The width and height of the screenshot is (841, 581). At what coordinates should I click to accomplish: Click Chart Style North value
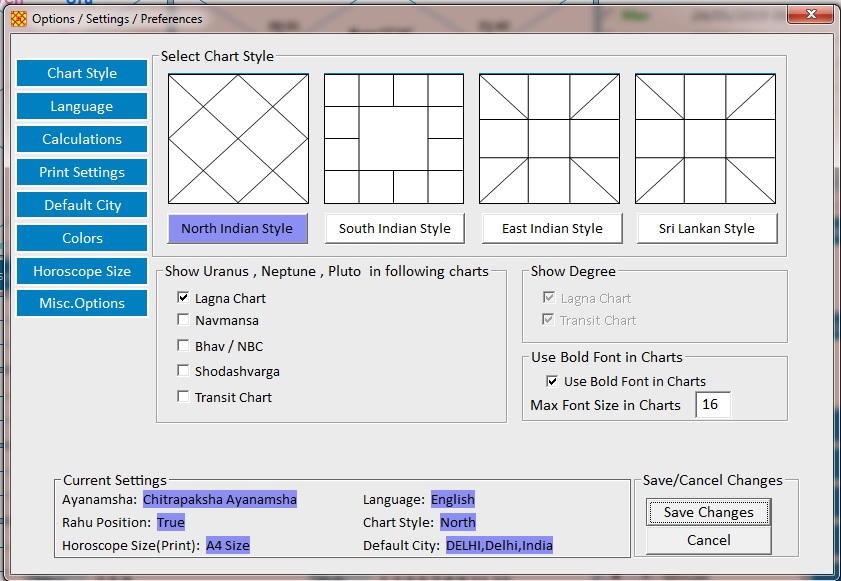(458, 522)
